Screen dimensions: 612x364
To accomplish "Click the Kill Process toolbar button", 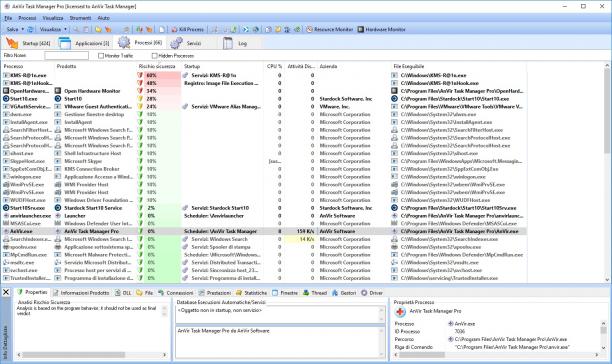I will click(188, 29).
